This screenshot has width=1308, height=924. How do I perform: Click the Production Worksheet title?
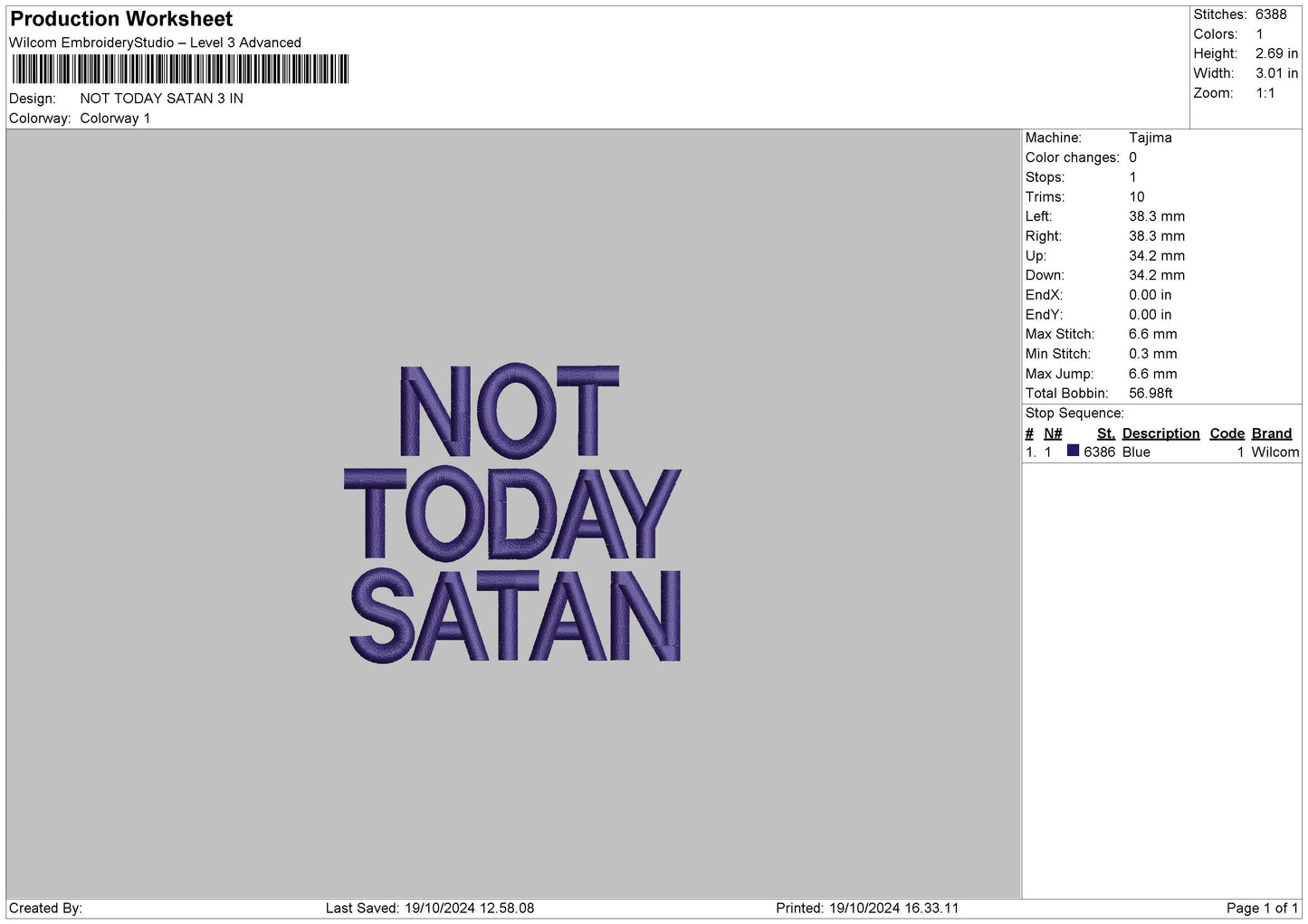coord(121,19)
